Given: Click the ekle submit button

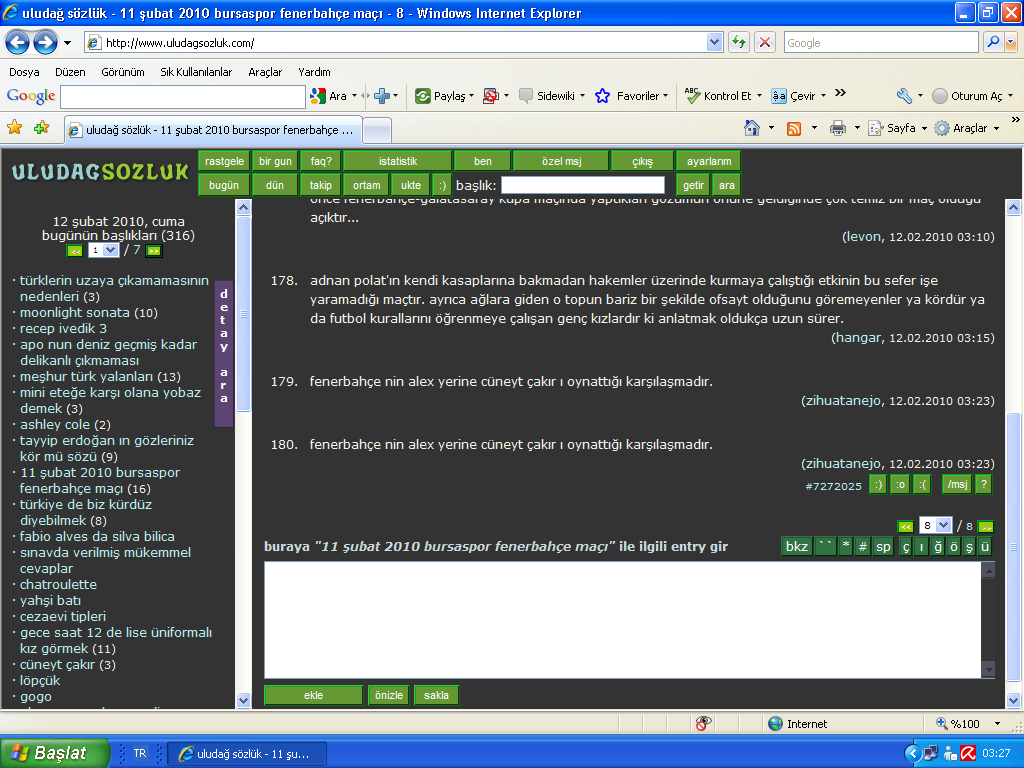Looking at the screenshot, I should coord(313,696).
